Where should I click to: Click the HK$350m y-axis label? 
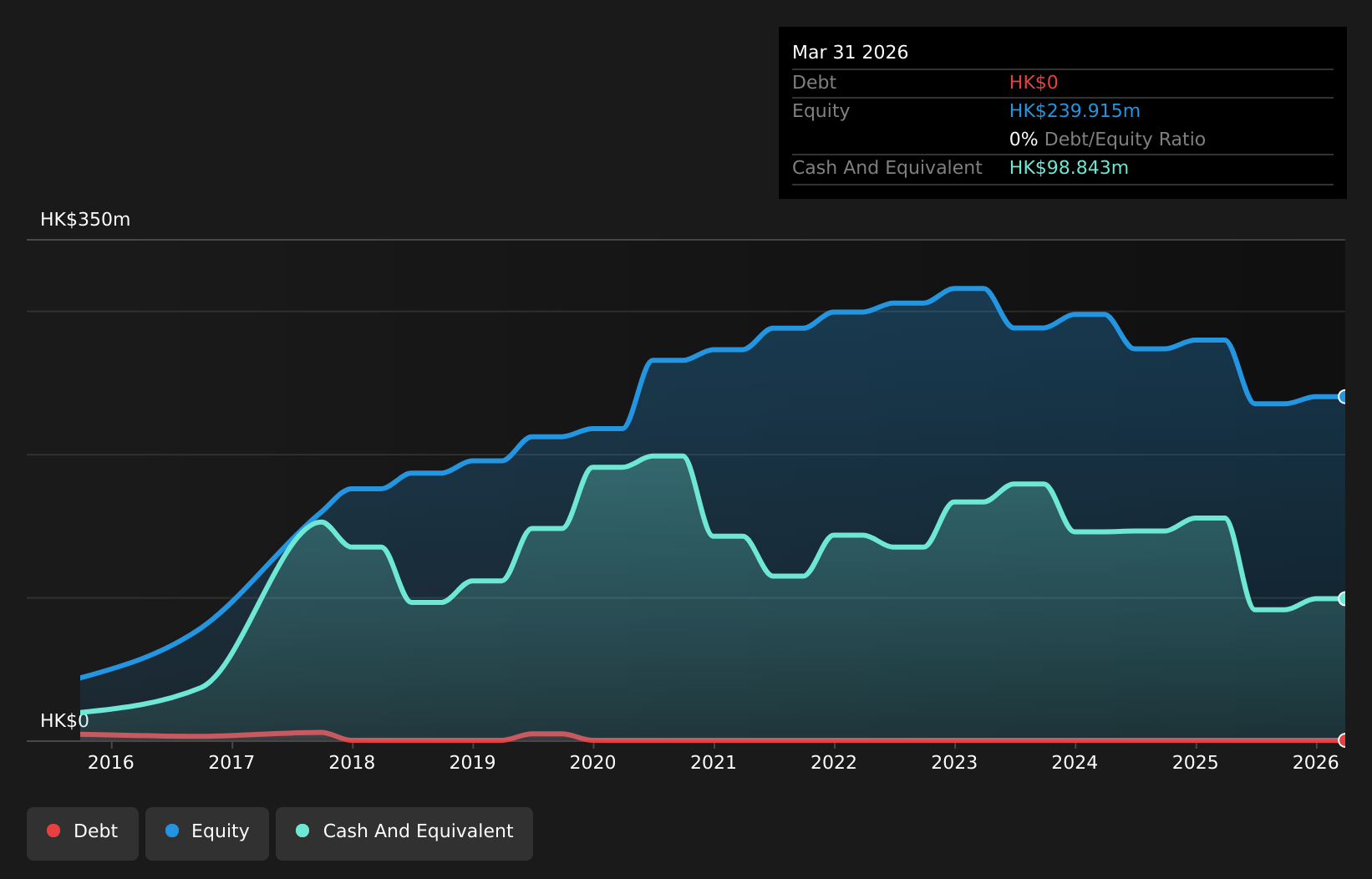(x=85, y=220)
